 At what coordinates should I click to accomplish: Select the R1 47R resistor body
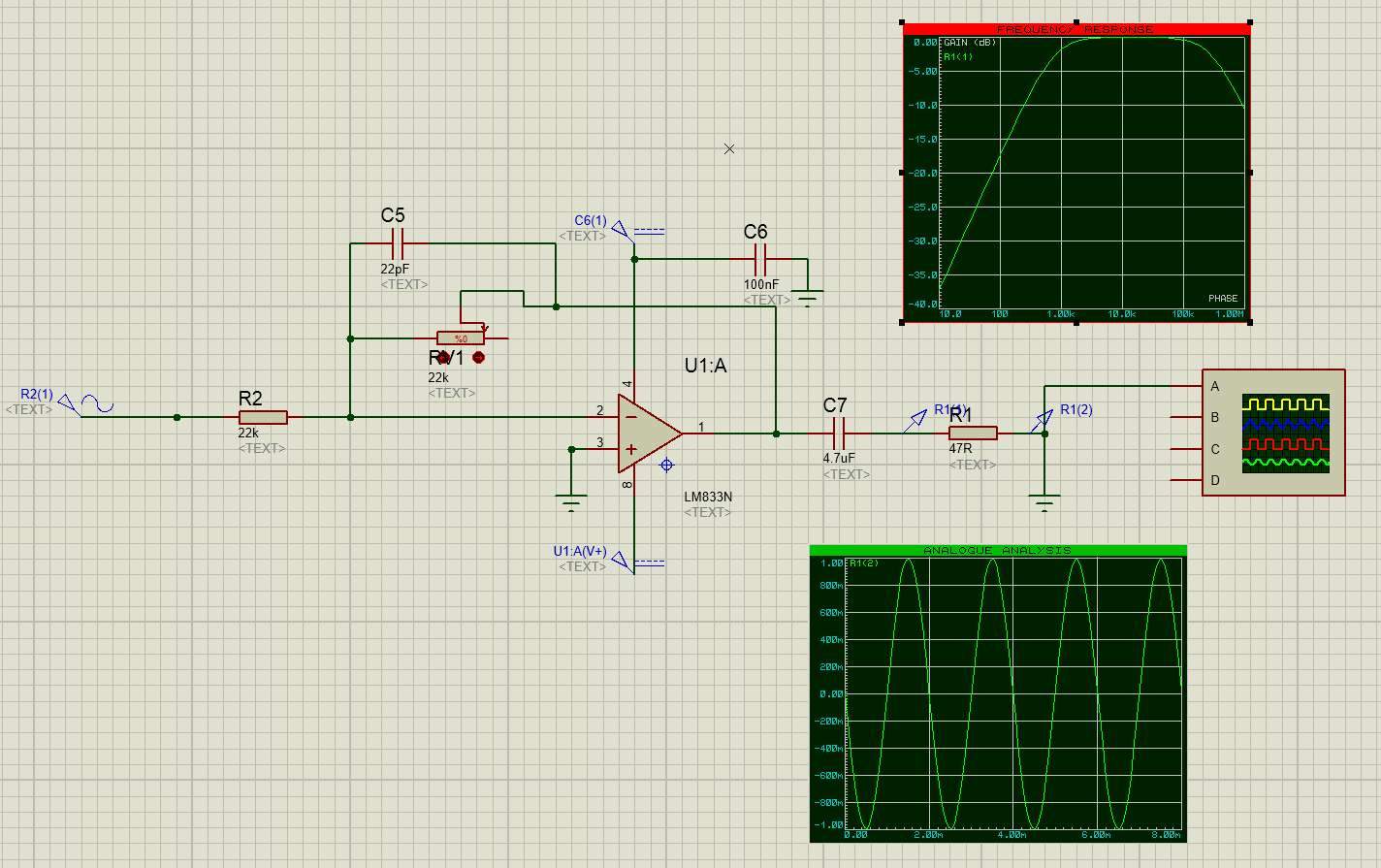(973, 434)
